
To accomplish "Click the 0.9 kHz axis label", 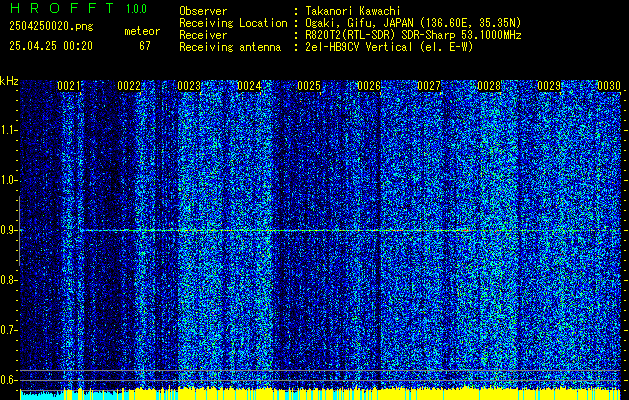I will [x=8, y=230].
